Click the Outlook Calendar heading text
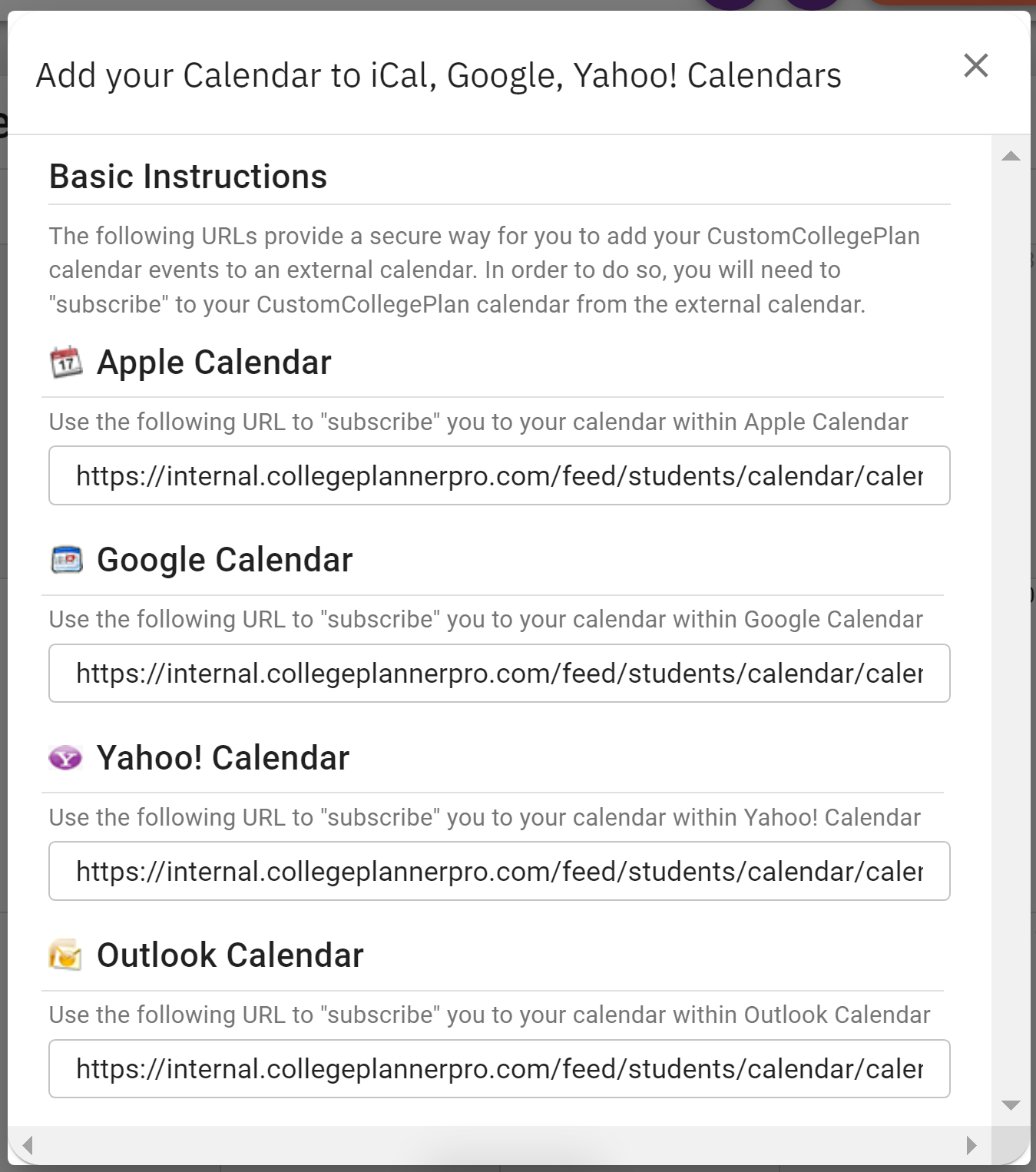The image size is (1036, 1172). pos(230,955)
